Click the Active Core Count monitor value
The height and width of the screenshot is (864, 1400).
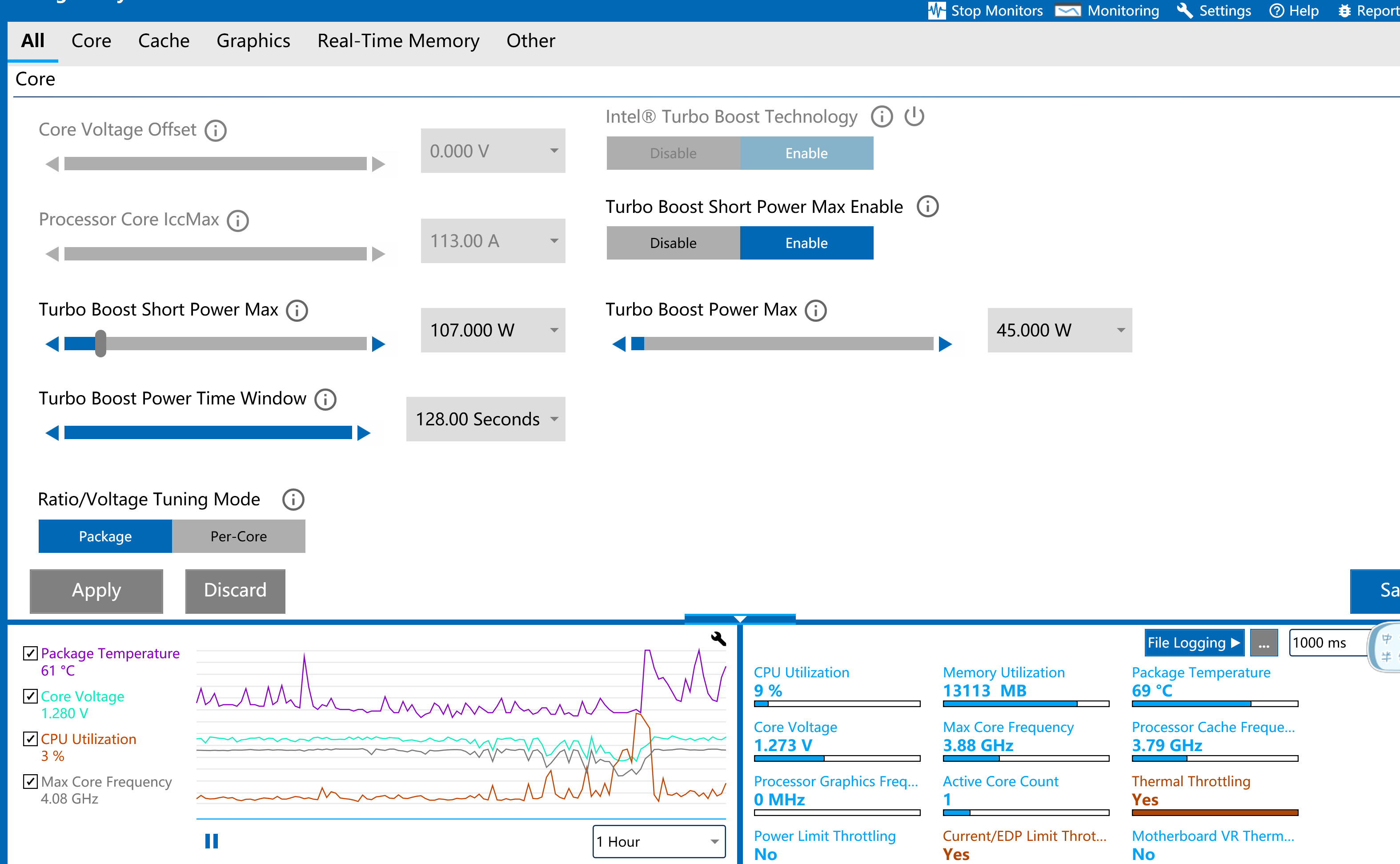click(947, 800)
